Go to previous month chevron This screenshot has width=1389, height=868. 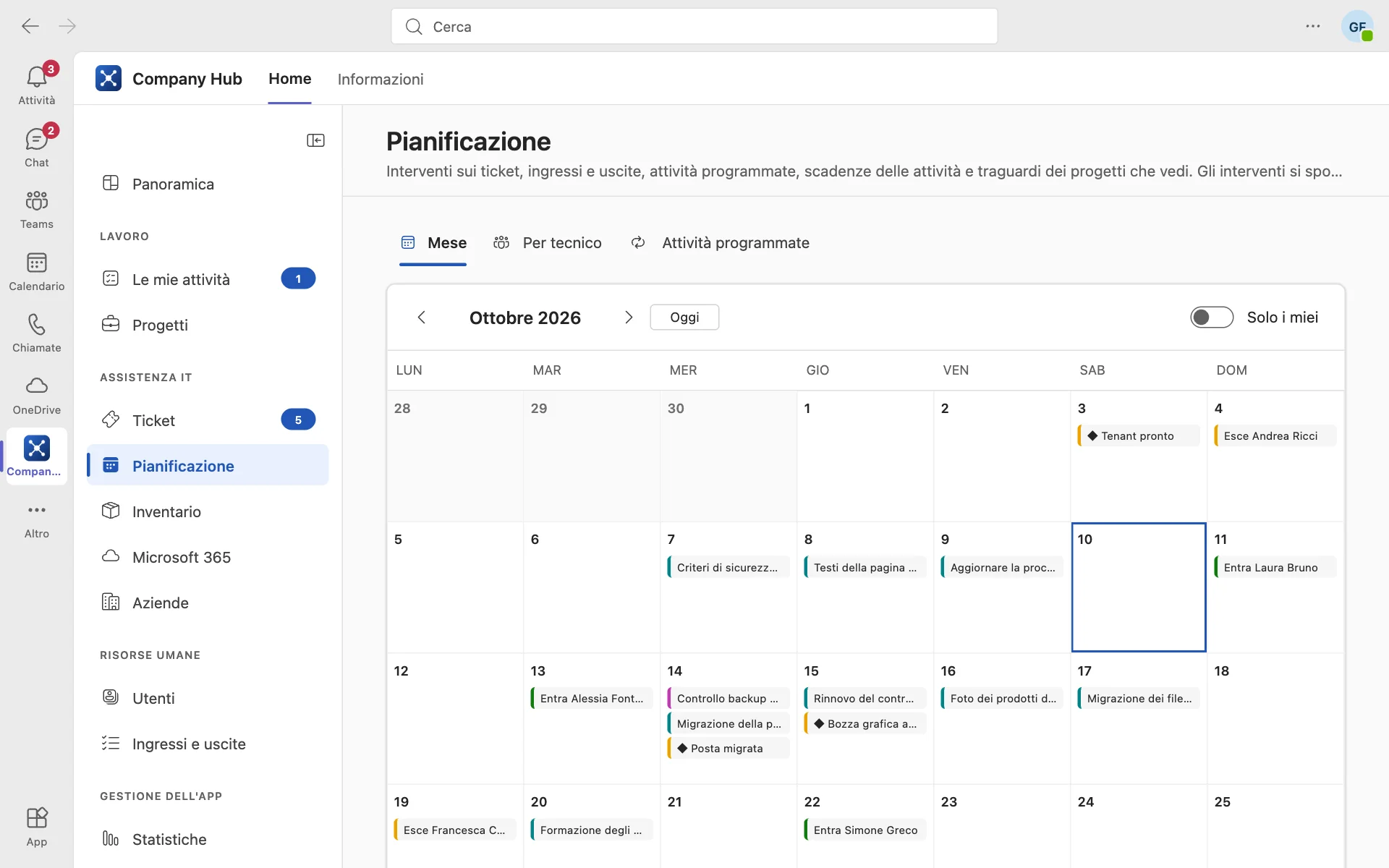click(x=422, y=318)
